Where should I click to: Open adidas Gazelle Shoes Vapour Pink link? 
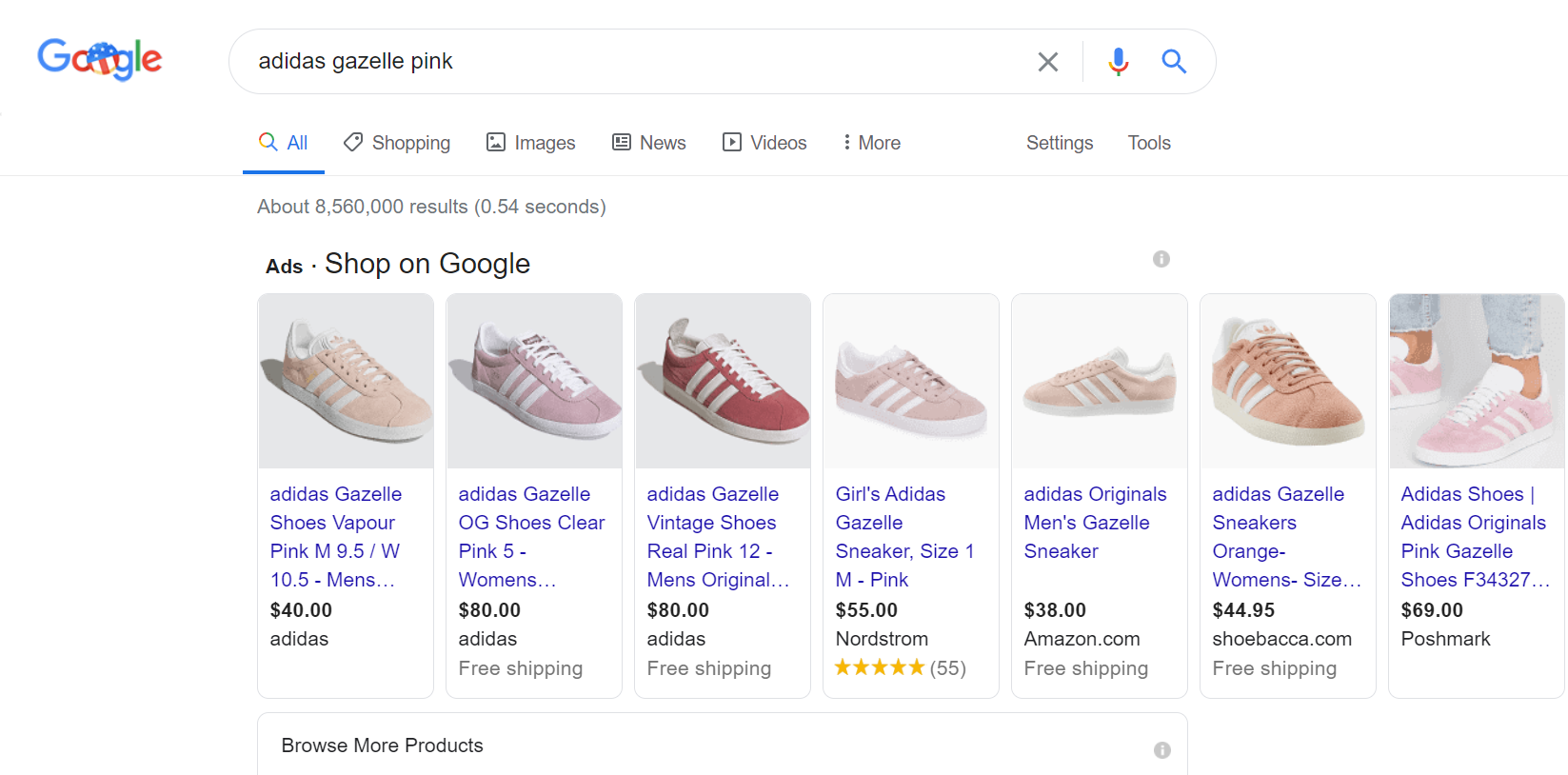335,537
